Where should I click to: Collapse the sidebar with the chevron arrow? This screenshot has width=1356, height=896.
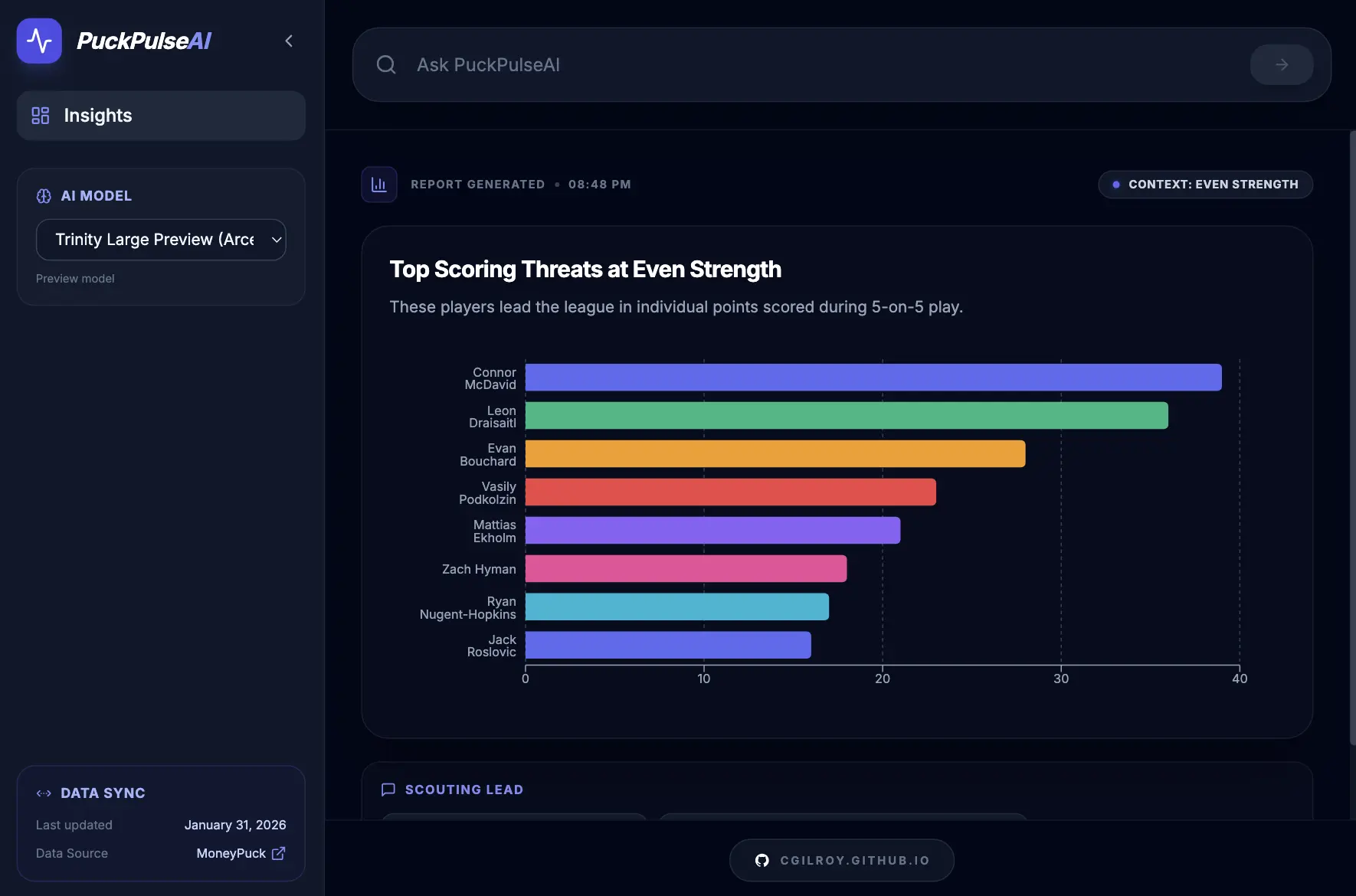289,41
